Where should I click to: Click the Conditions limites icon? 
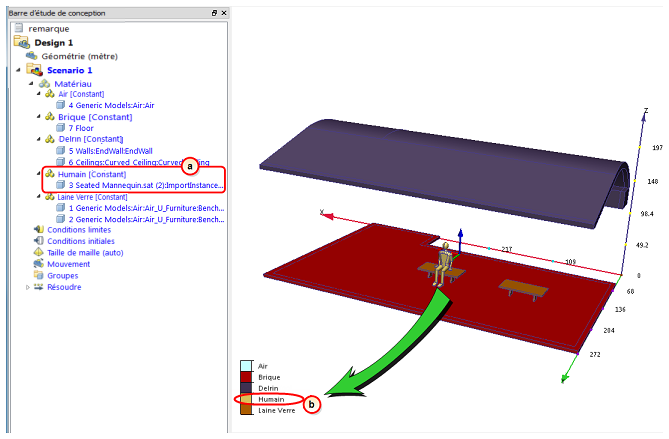(39, 230)
